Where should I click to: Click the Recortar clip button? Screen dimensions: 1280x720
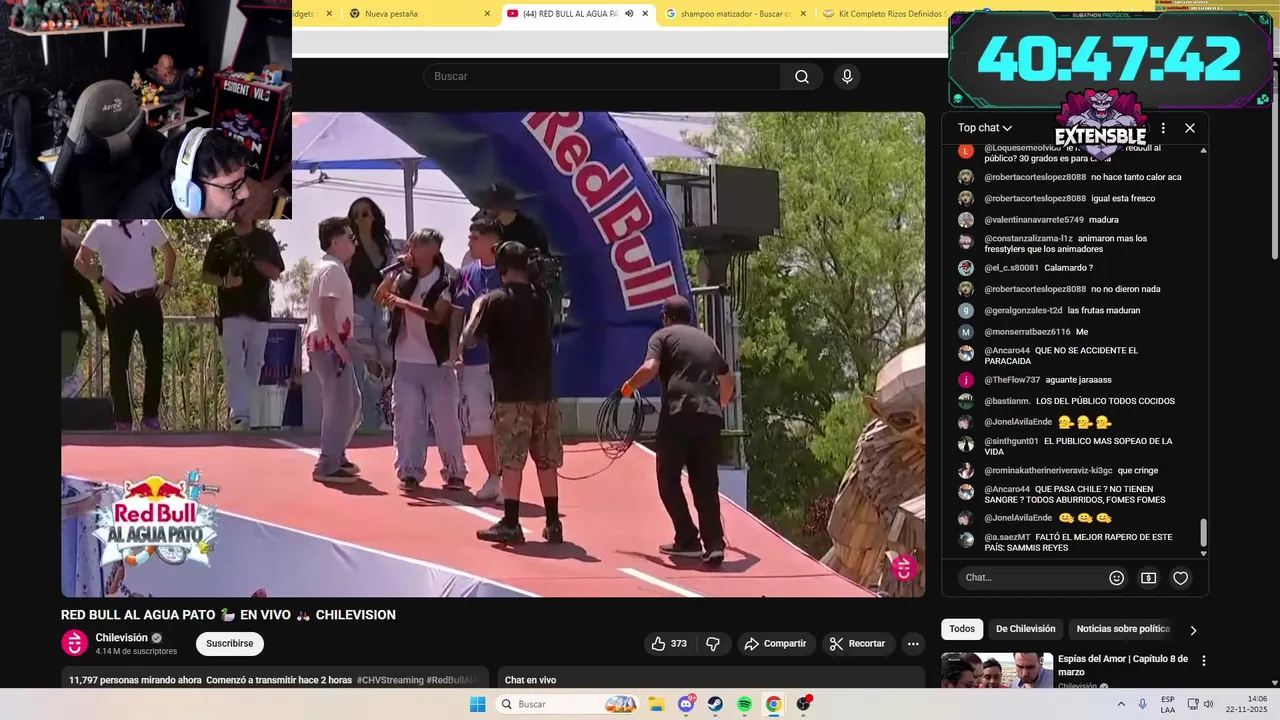click(x=858, y=644)
